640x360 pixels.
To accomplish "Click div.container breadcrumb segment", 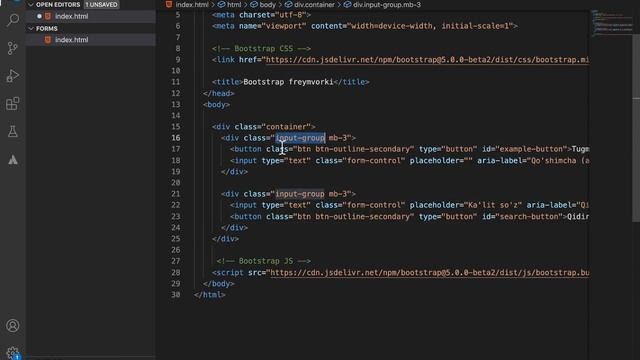I will [x=314, y=5].
